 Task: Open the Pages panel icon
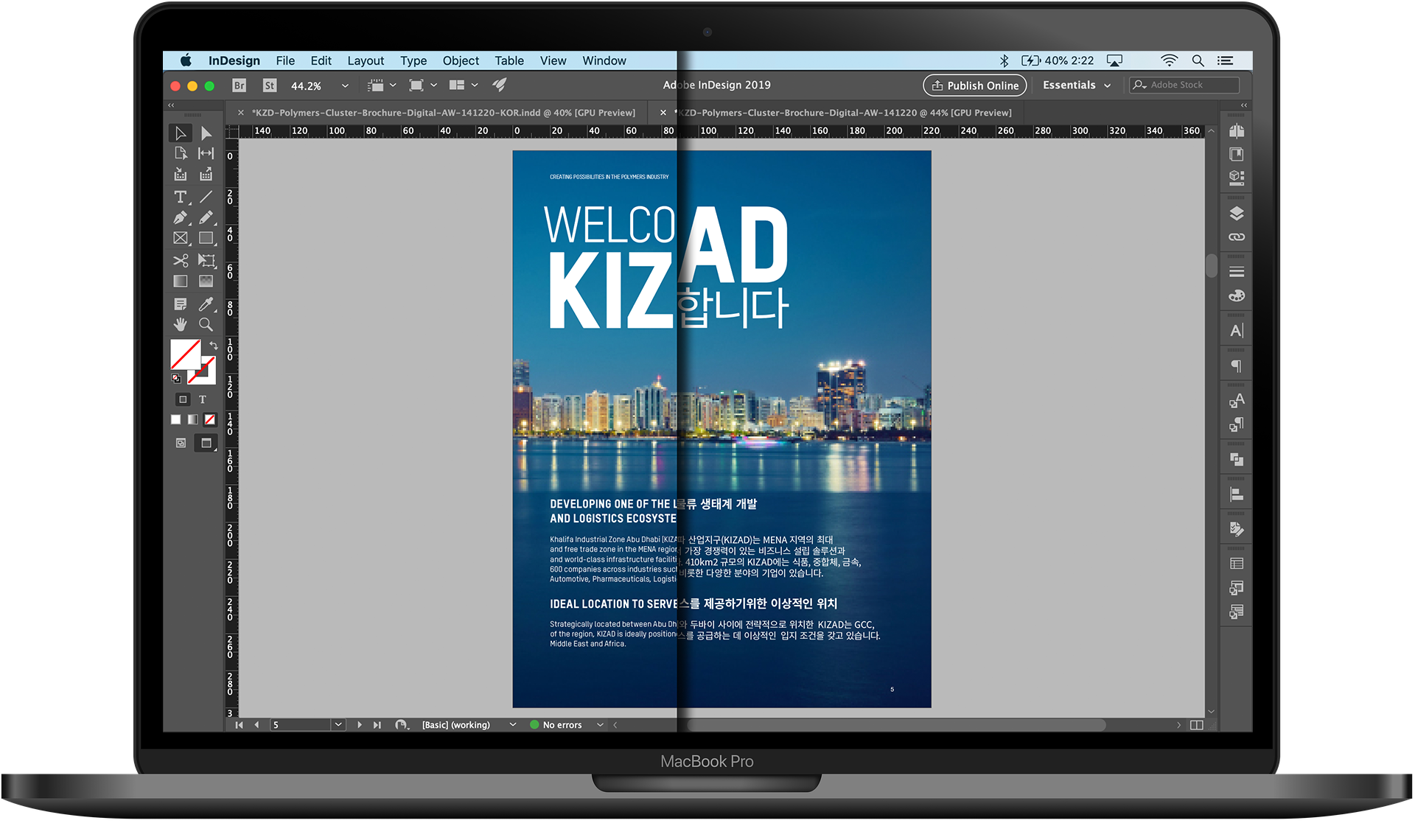click(1237, 131)
